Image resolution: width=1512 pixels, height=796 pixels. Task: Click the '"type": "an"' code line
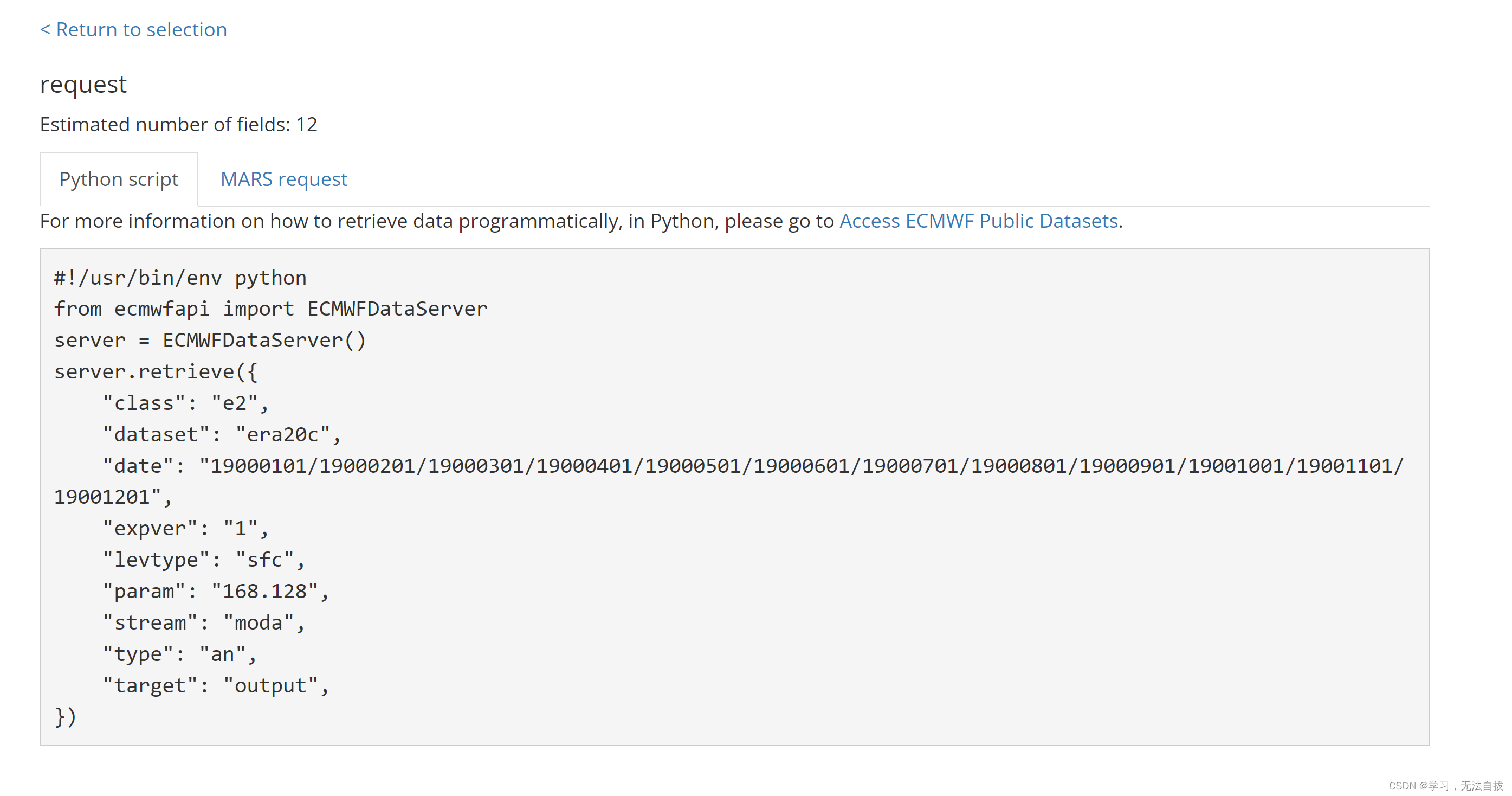(179, 654)
